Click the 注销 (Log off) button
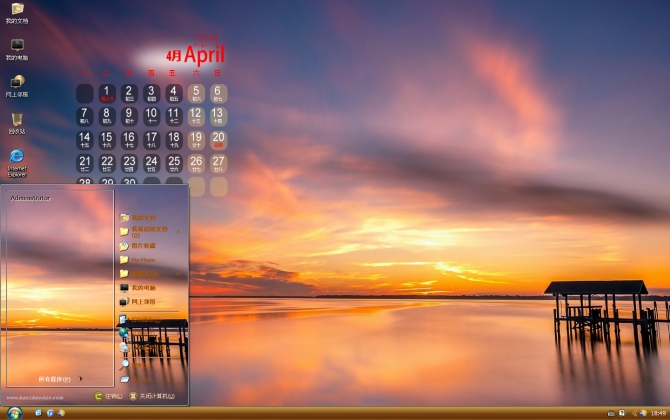 click(x=109, y=396)
